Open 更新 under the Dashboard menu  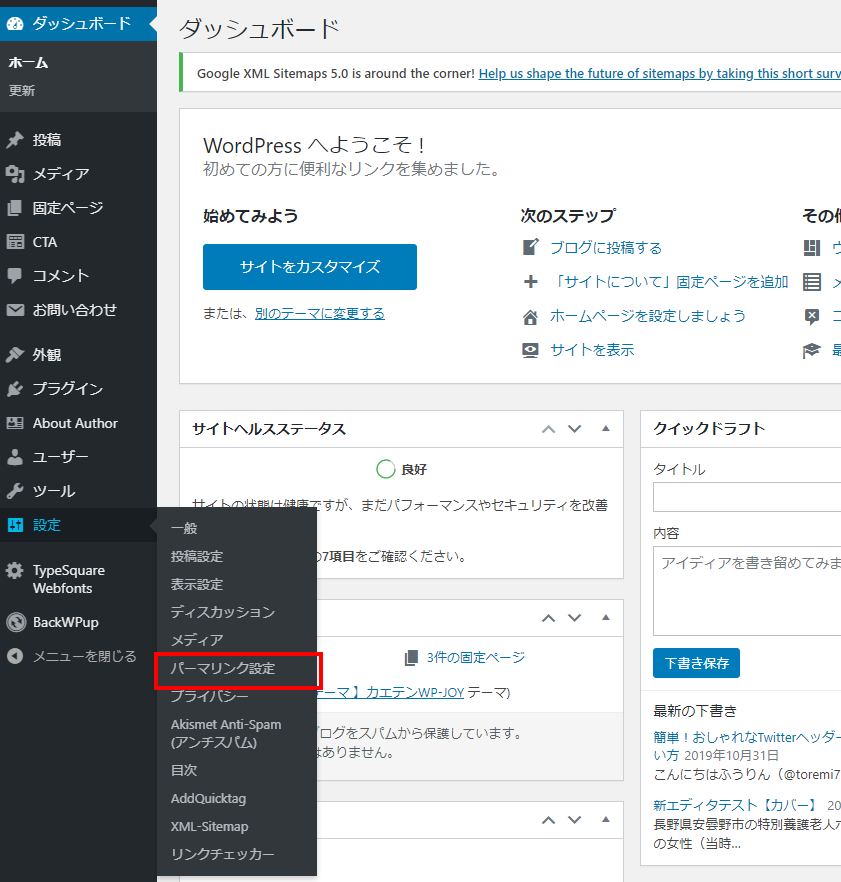tap(22, 91)
